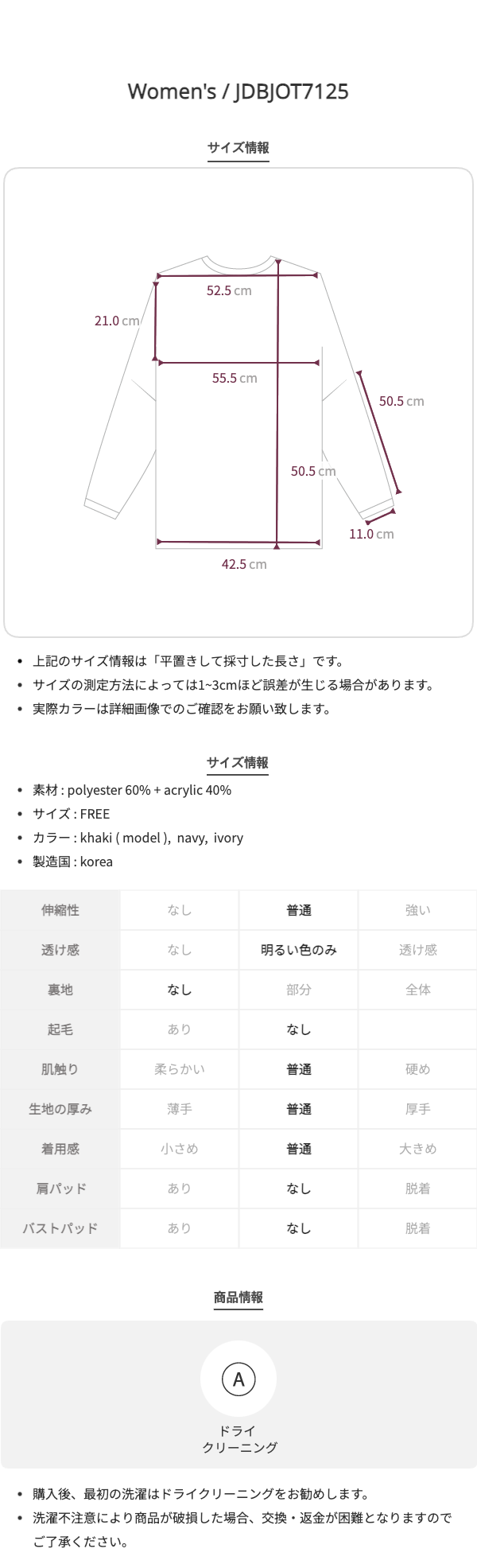Click the 55.5 cm chest width label
The height and width of the screenshot is (1568, 477).
click(x=235, y=379)
